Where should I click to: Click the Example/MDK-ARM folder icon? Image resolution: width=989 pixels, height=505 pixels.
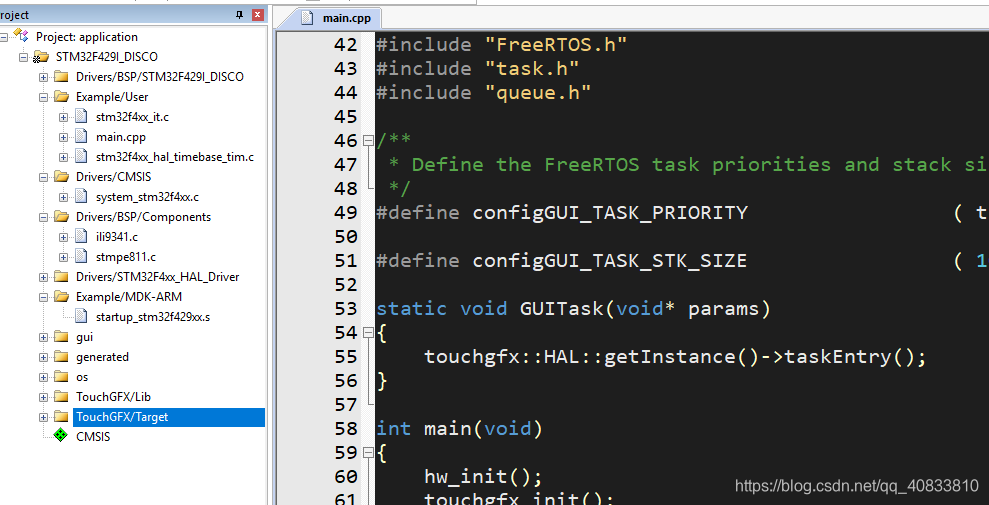61,297
